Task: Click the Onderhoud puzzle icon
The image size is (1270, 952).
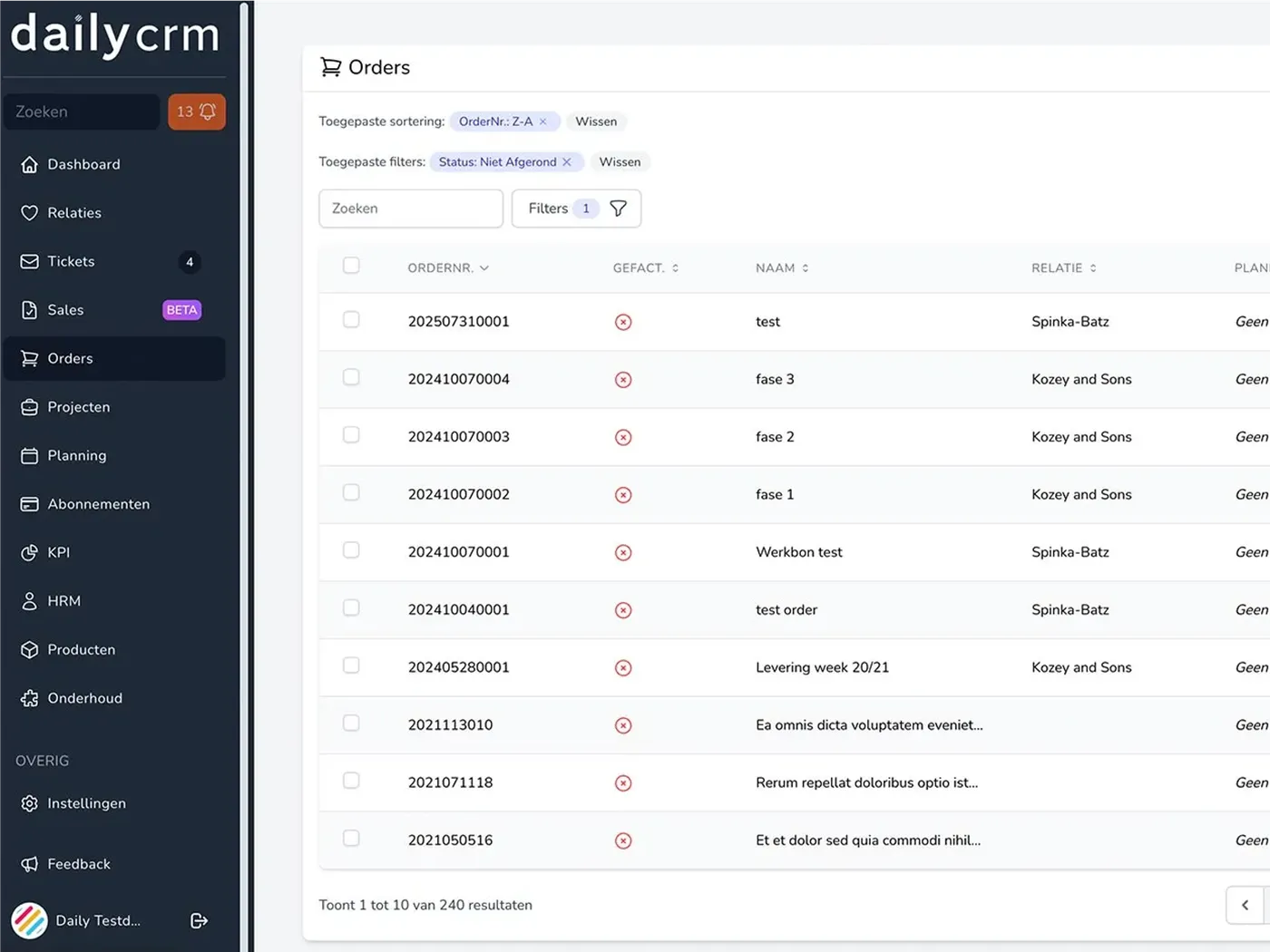Action: click(30, 698)
